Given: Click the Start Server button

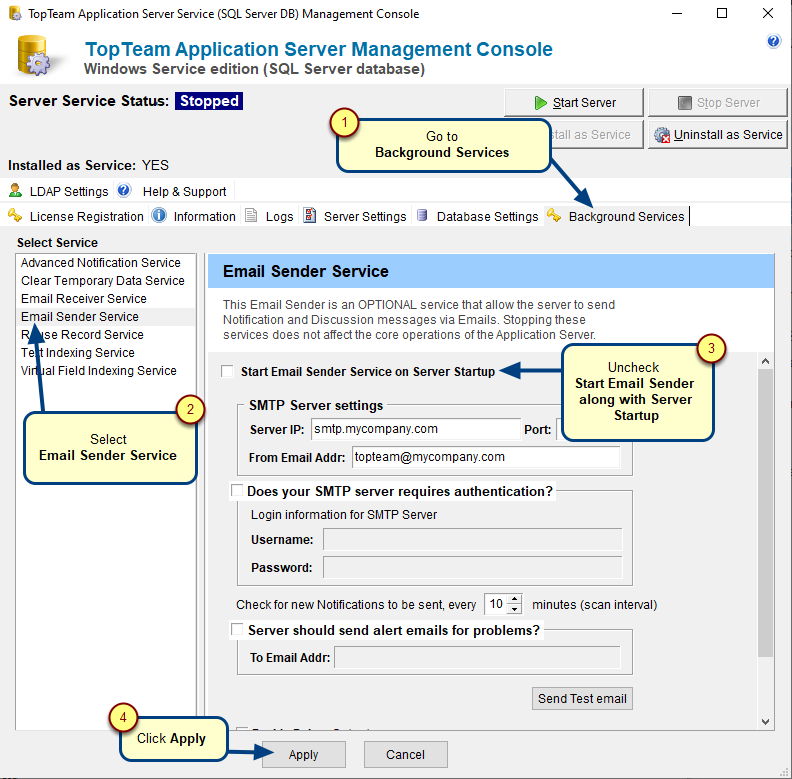Looking at the screenshot, I should click(x=574, y=103).
